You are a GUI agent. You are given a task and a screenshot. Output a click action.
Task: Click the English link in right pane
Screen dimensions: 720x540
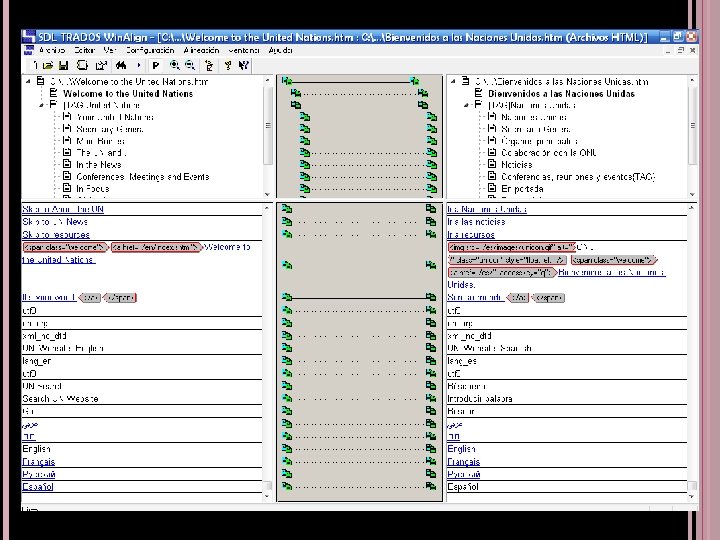(x=461, y=449)
